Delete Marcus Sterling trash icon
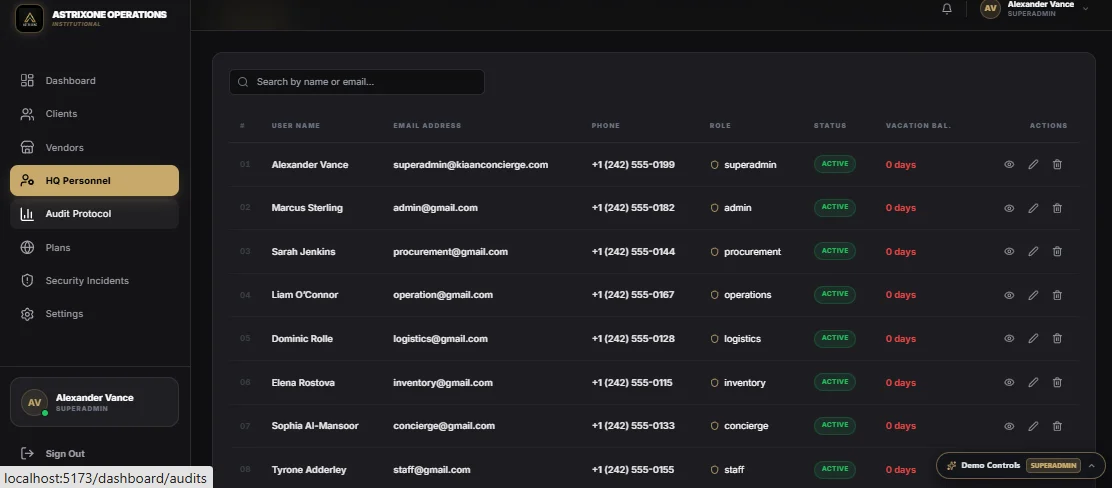The width and height of the screenshot is (1112, 488). tap(1057, 209)
